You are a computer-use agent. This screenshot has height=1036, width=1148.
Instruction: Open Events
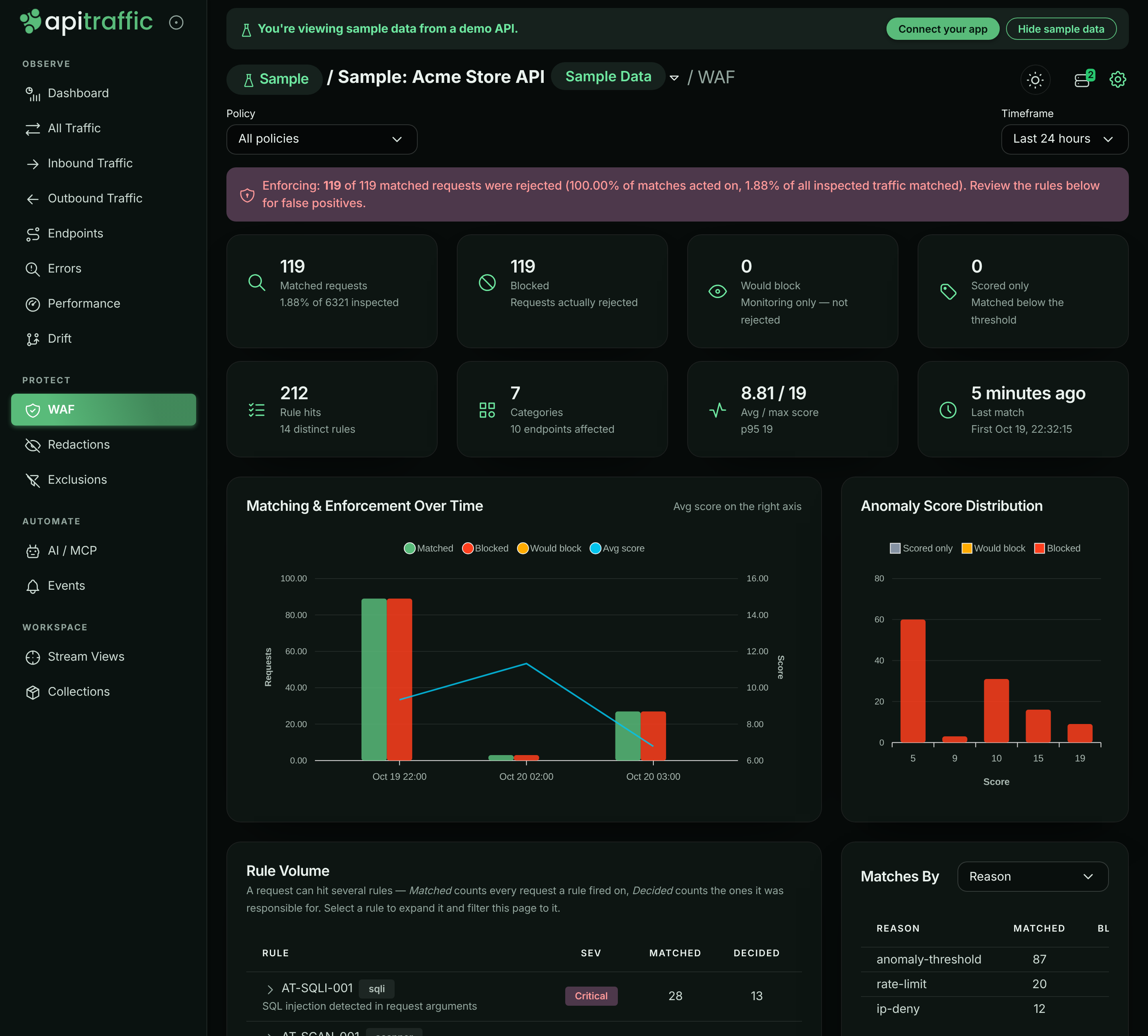pos(103,586)
